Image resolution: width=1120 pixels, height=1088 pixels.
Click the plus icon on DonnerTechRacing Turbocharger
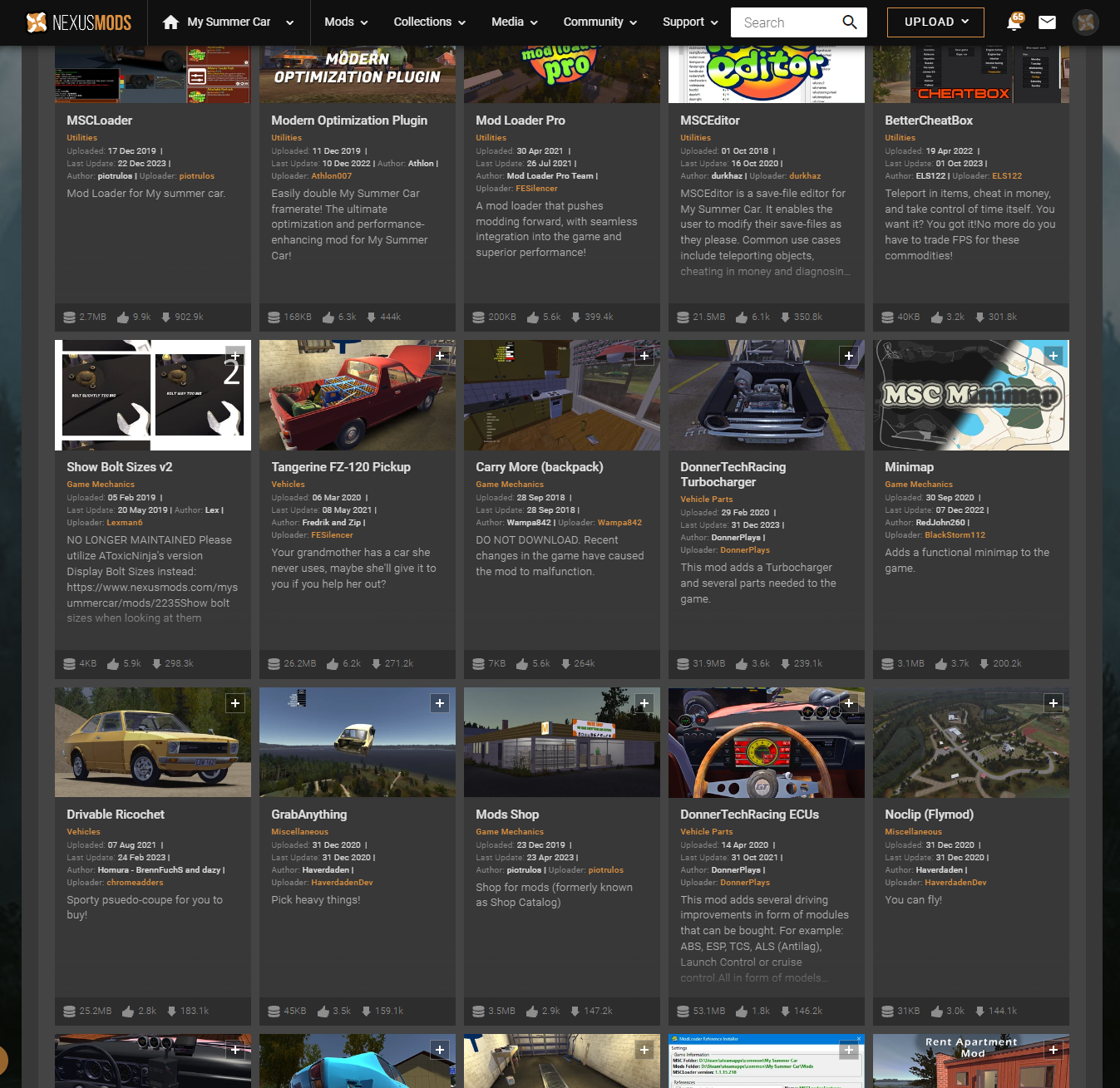pos(849,356)
